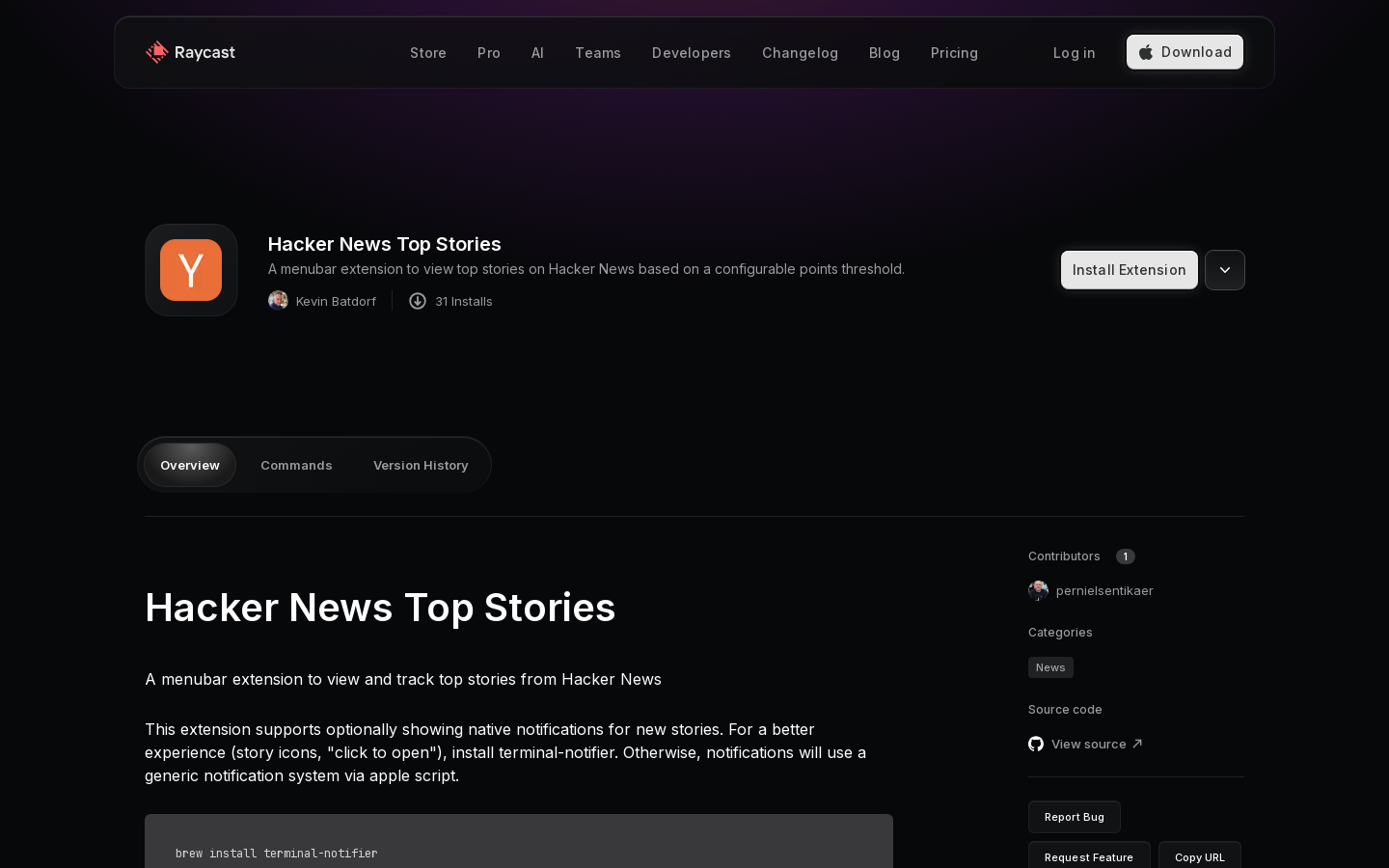Click the Hacker News Y extension icon

point(191,270)
